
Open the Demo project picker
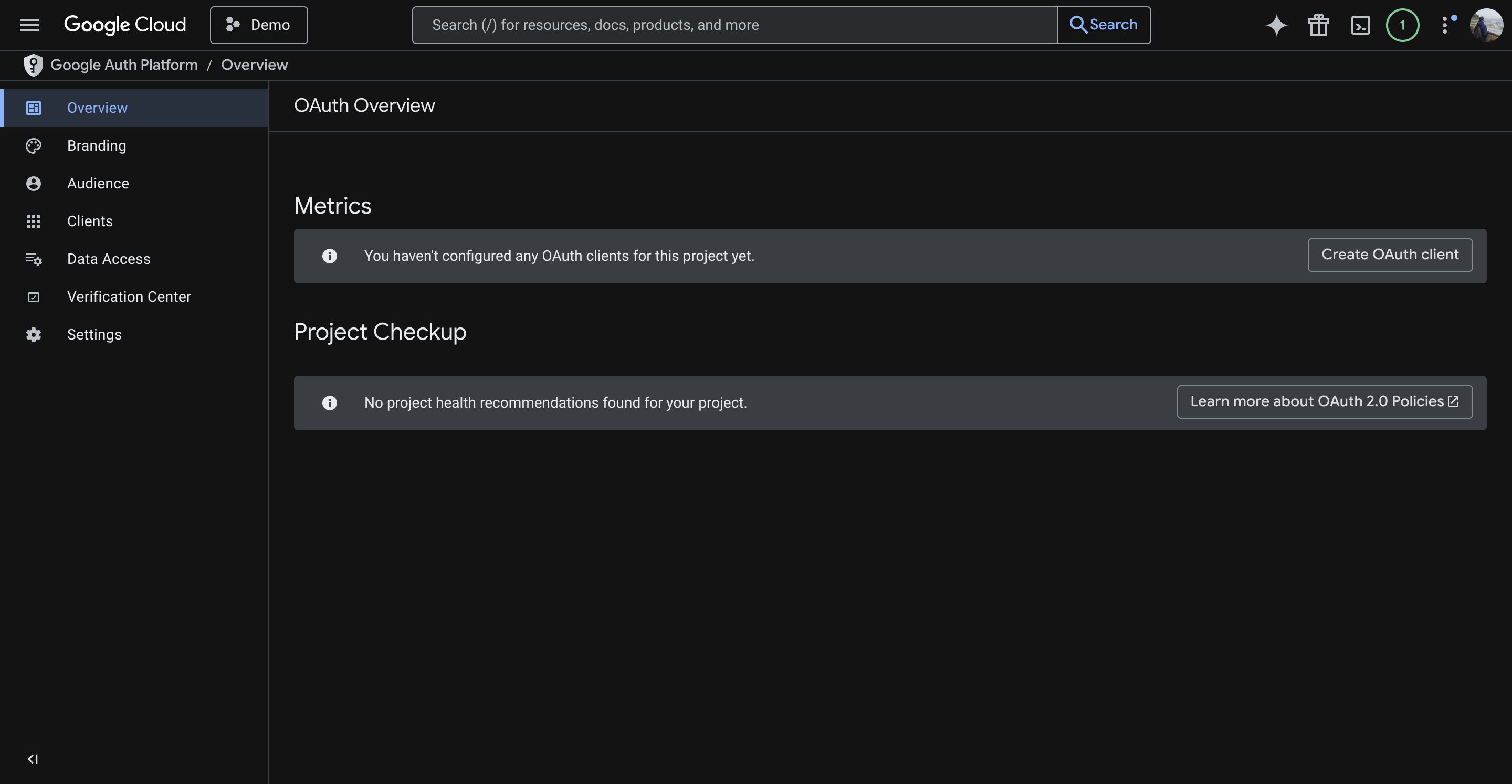[258, 25]
